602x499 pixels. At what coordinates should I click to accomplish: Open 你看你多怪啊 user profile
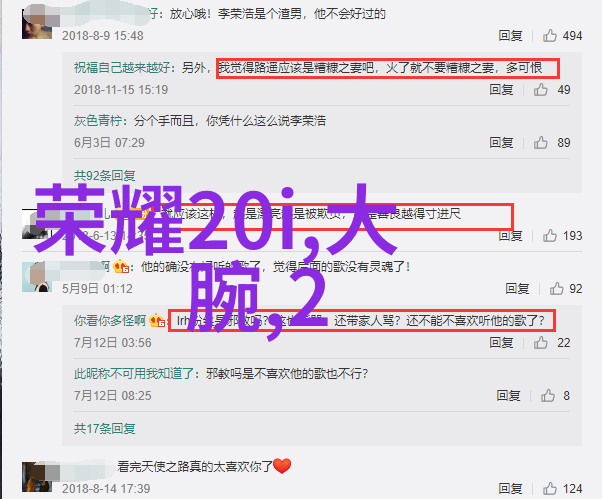point(110,321)
